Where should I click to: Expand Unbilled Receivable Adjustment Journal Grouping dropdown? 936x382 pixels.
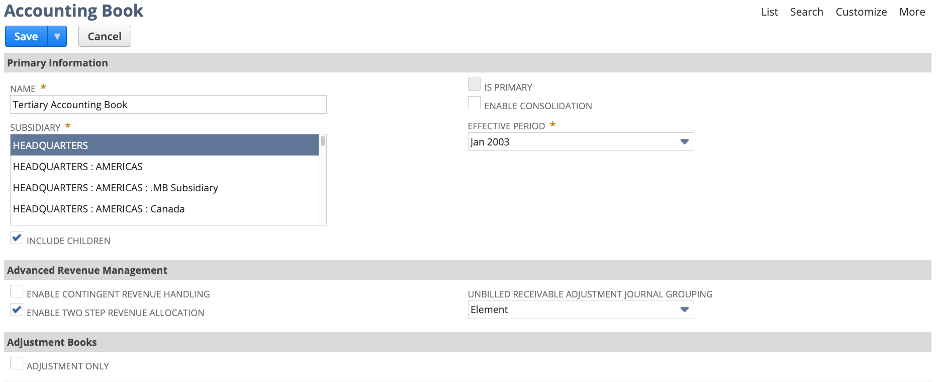pos(685,310)
